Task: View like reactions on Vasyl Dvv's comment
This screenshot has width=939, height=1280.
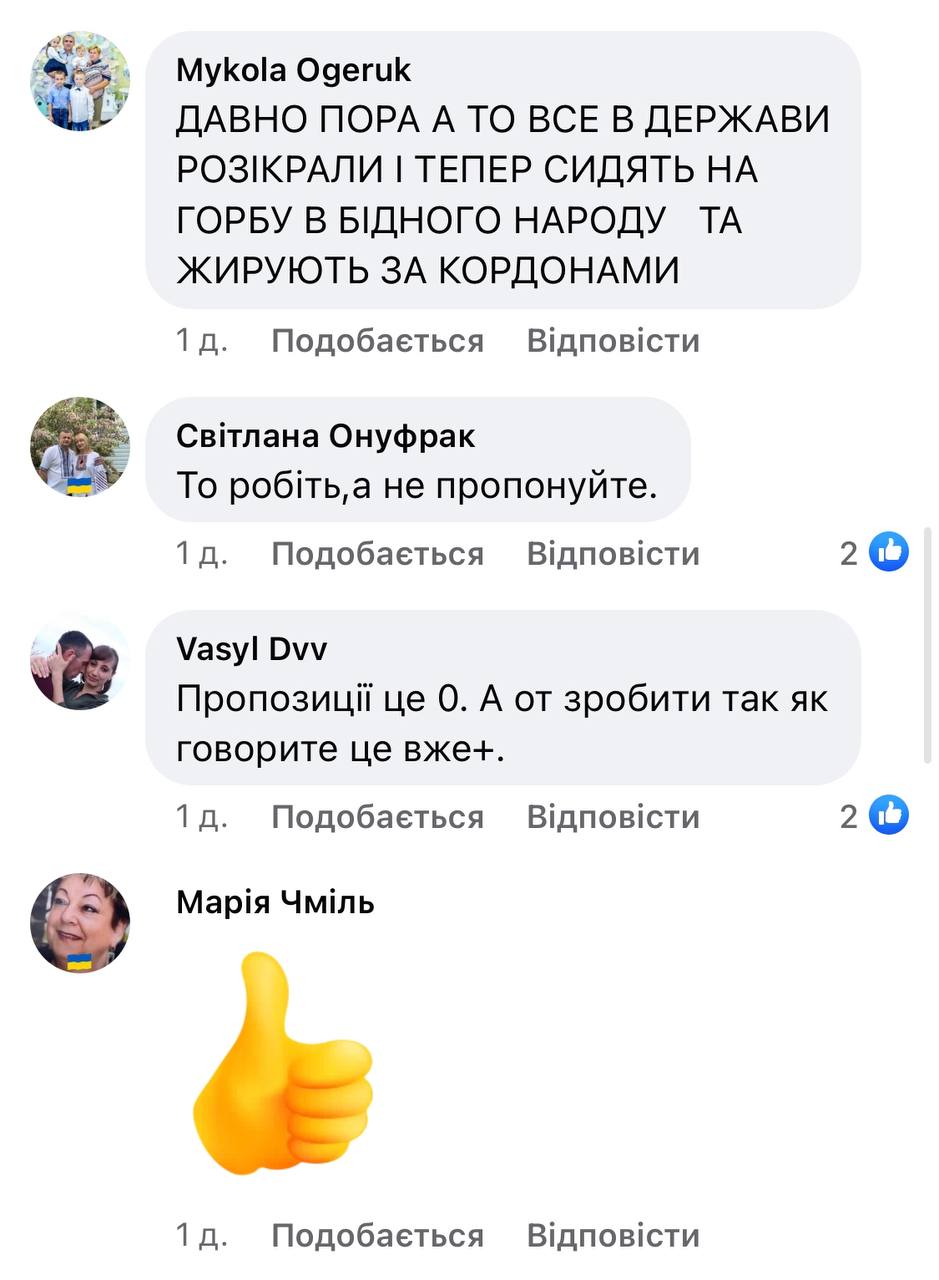Action: (x=874, y=816)
